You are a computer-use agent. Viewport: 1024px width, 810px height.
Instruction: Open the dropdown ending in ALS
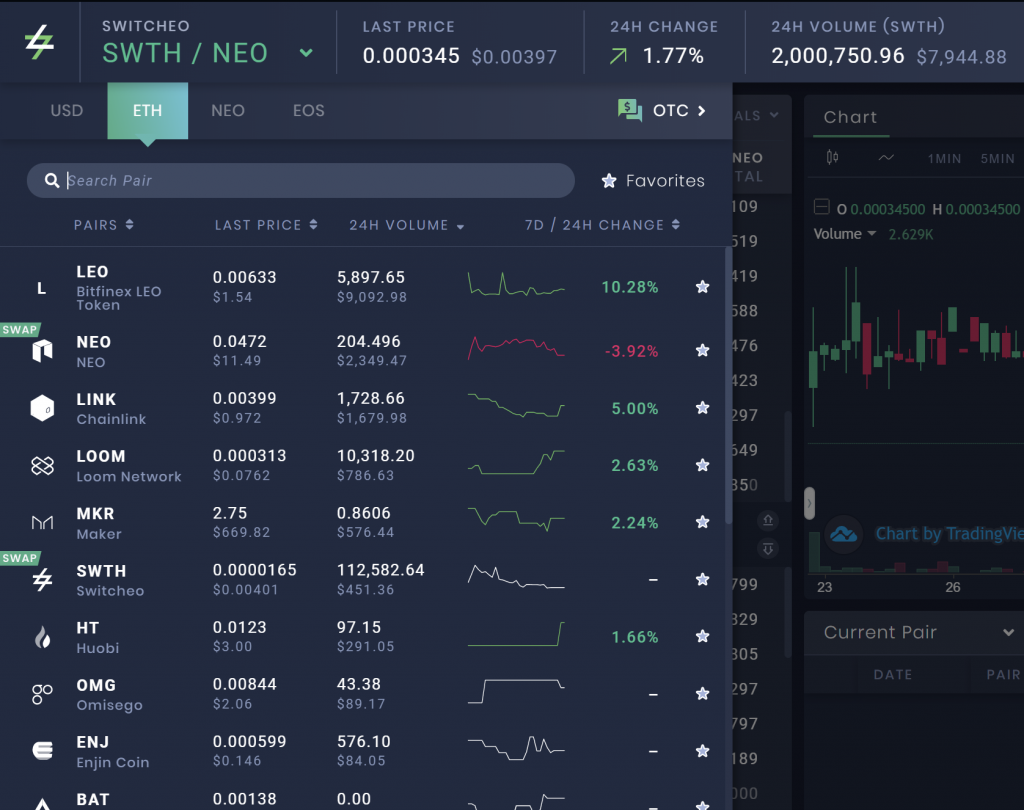756,116
